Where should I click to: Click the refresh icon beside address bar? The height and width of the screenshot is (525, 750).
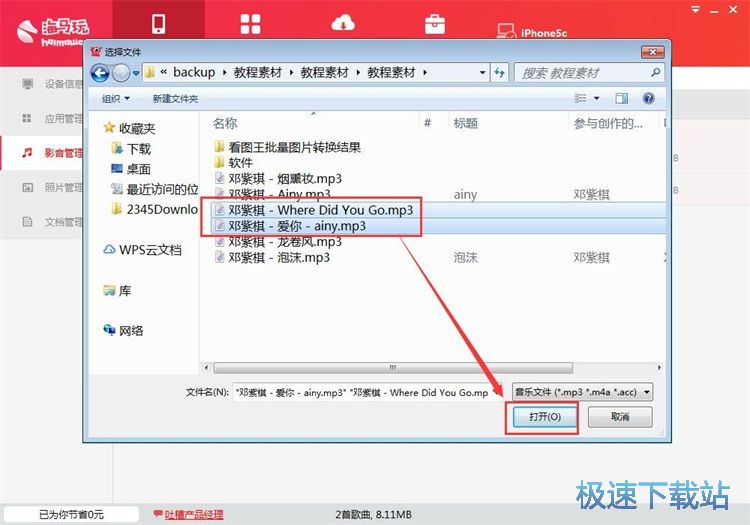point(499,73)
